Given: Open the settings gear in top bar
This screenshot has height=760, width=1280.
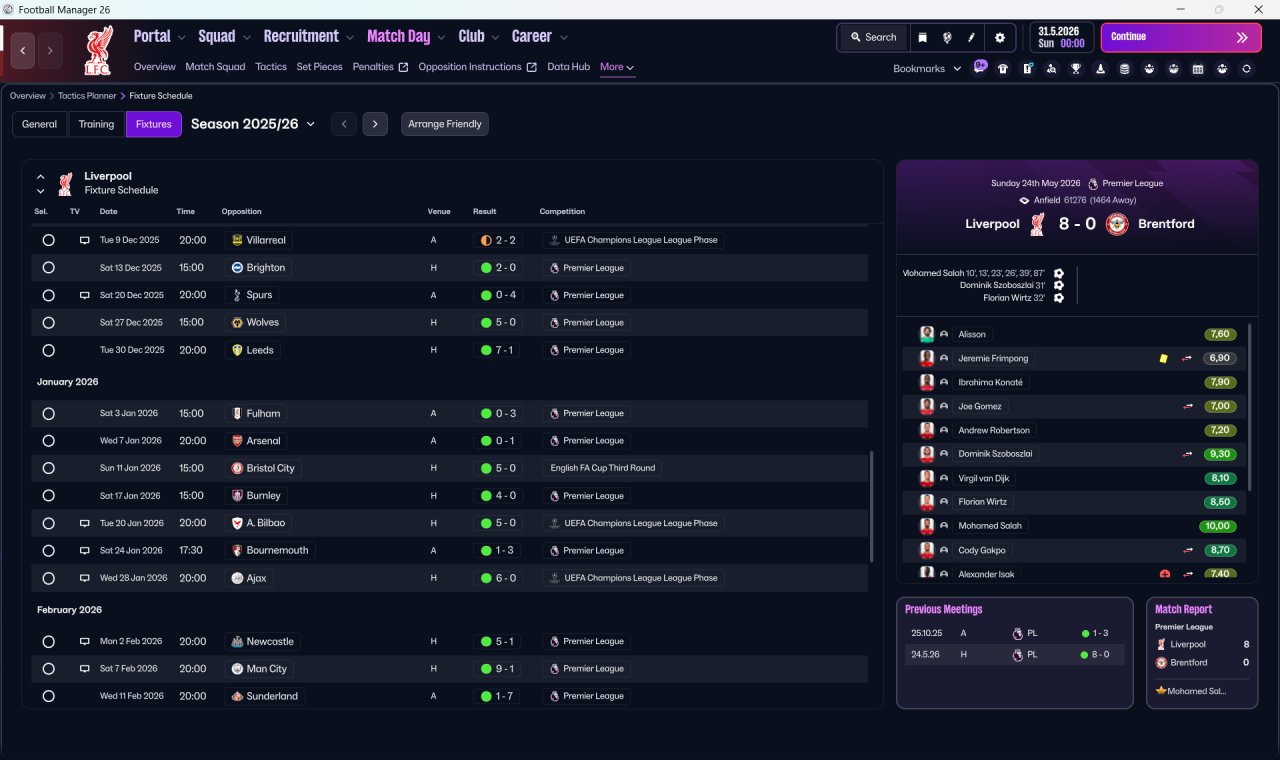Looking at the screenshot, I should (x=999, y=37).
